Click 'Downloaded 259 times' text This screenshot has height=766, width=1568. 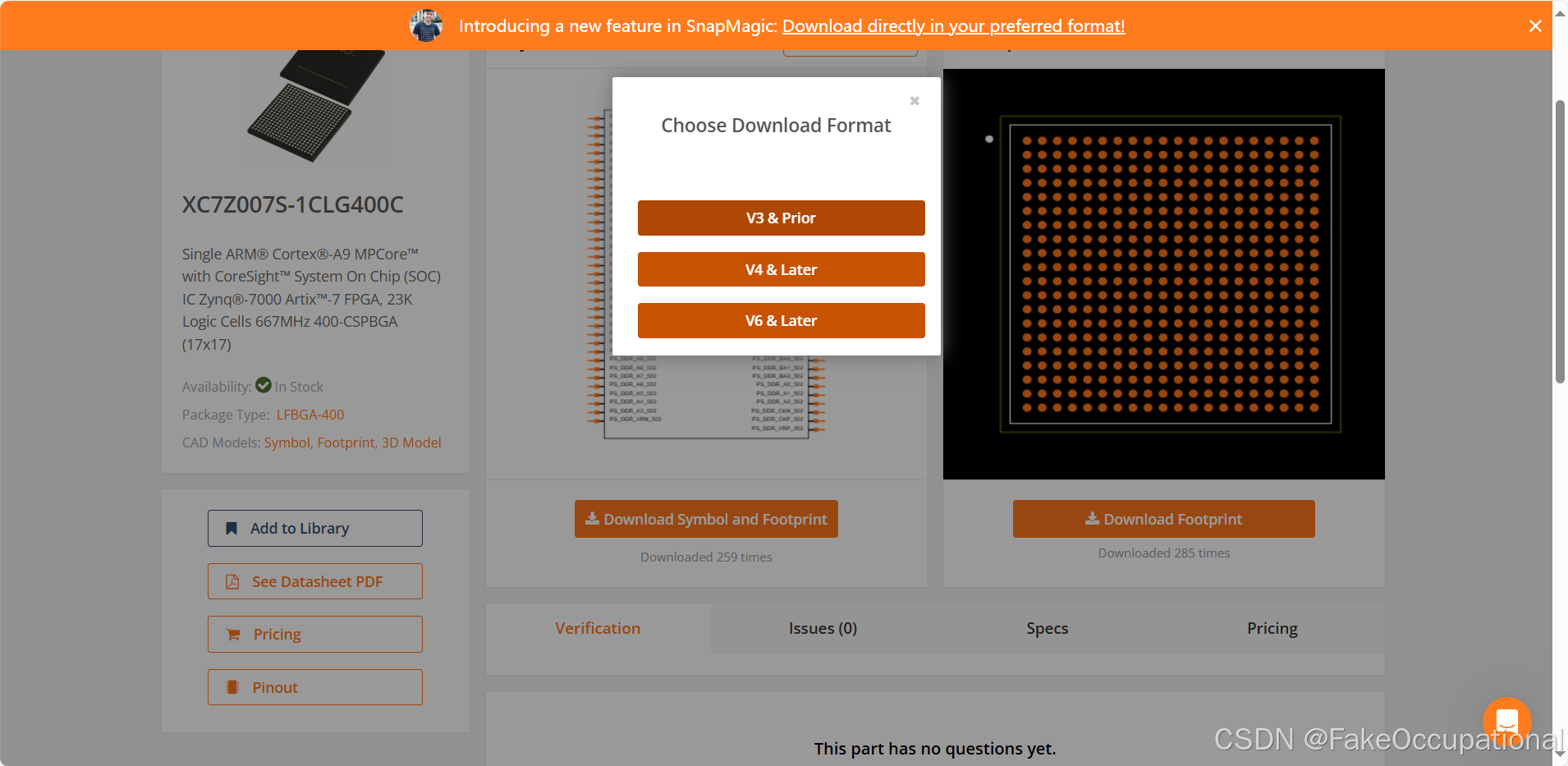[x=706, y=557]
